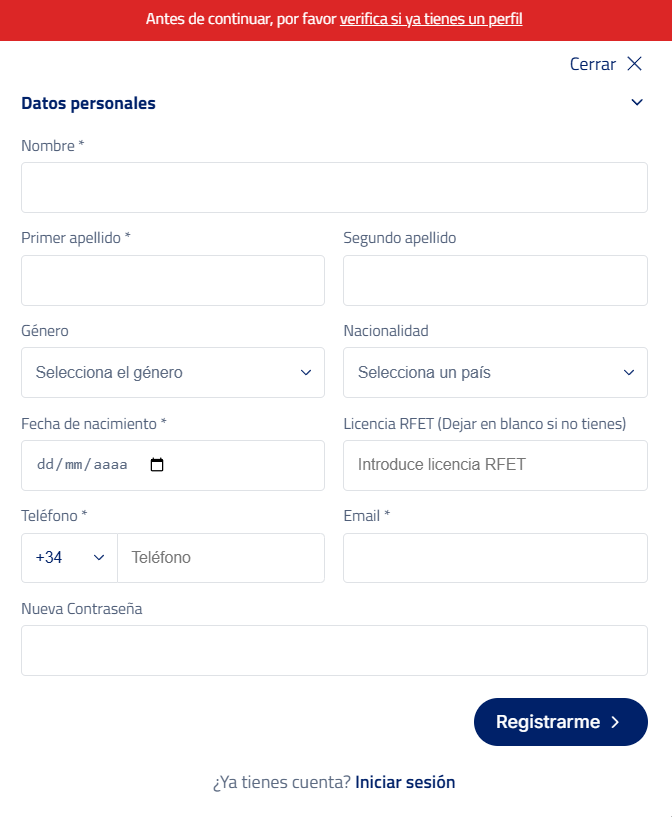Click the Teléfono number input
Image resolution: width=672 pixels, height=817 pixels.
[x=220, y=558]
